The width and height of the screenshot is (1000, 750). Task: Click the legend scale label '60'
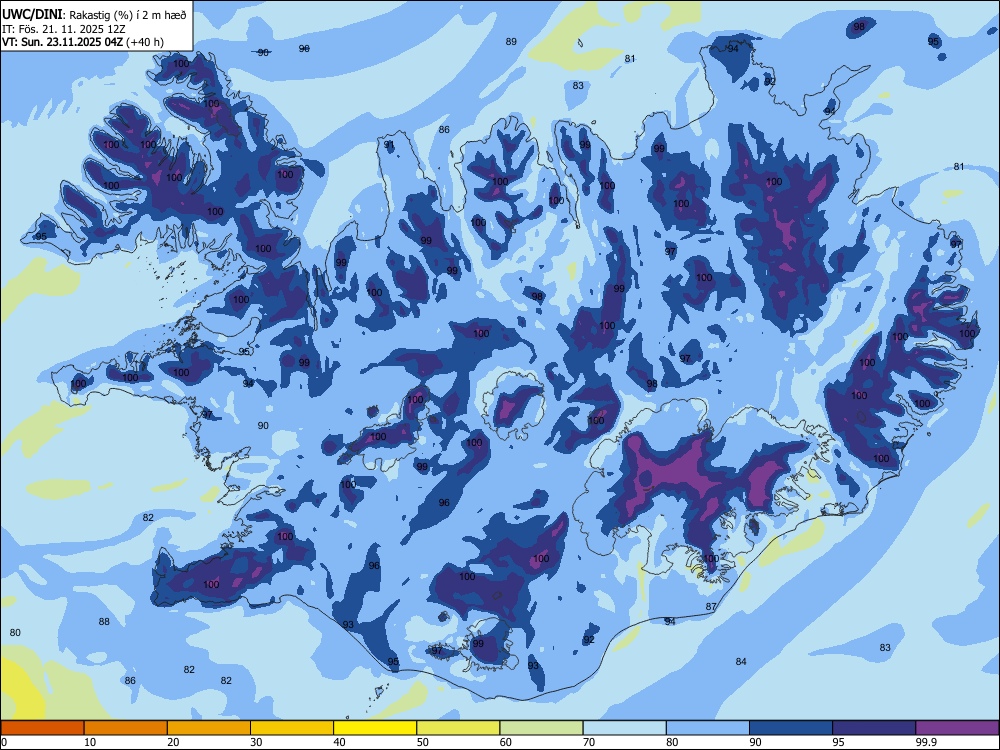click(506, 742)
